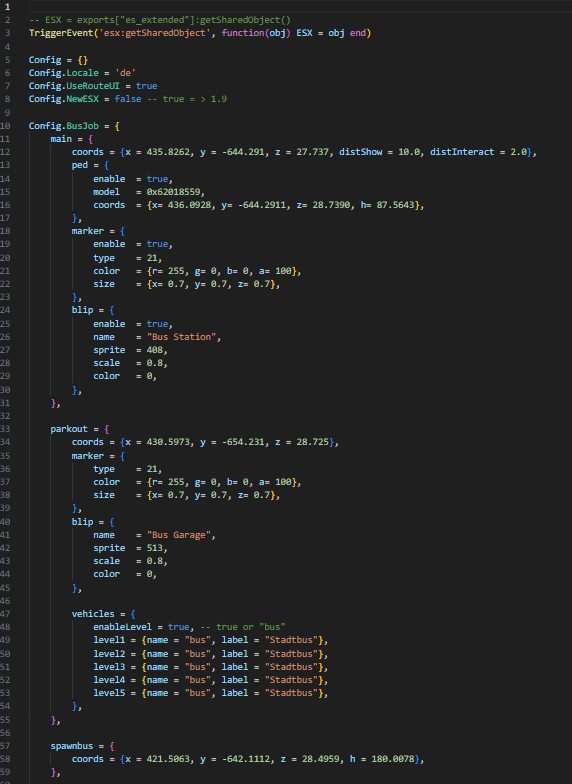
Task: Click the "Bus Station" blip name string
Action: coord(182,337)
